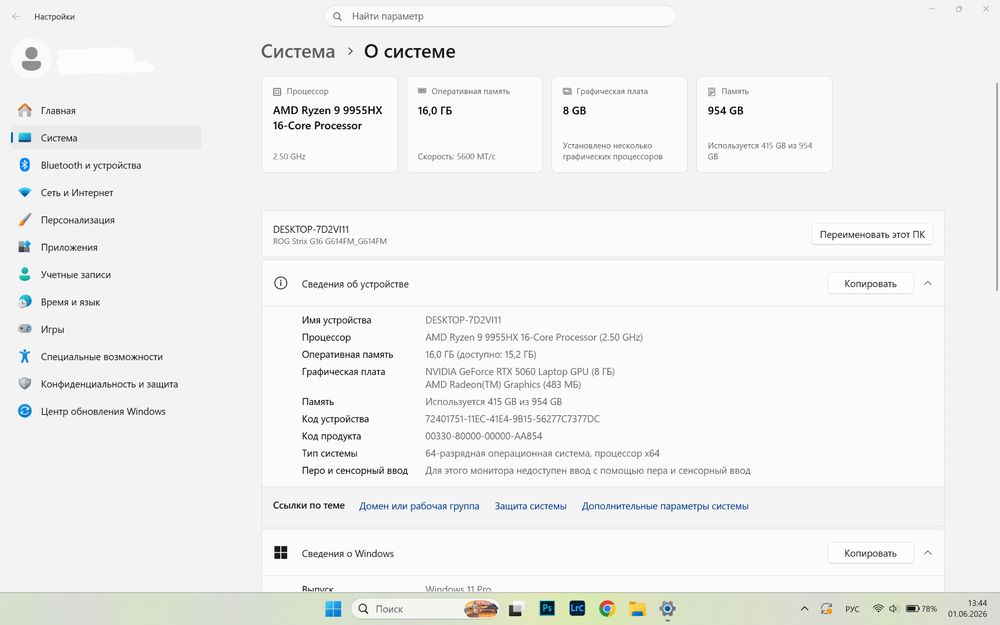1000x625 pixels.
Task: Click the volume speaker tray icon
Action: [x=893, y=609]
